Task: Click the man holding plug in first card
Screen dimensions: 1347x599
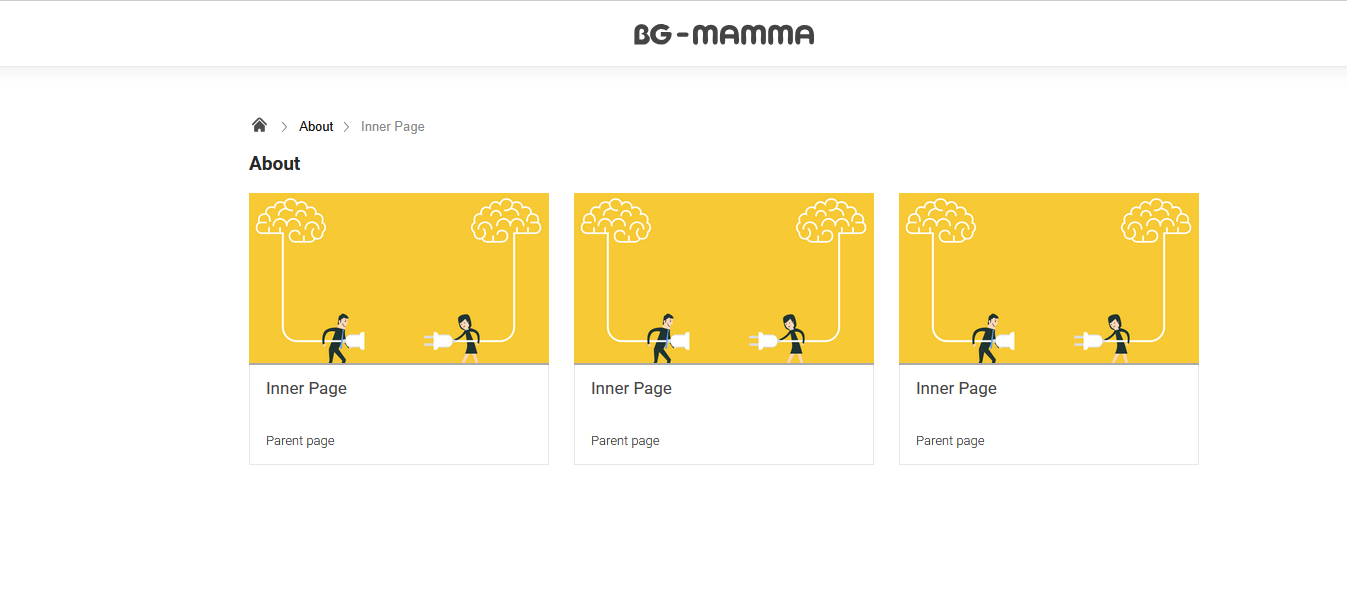Action: coord(338,339)
